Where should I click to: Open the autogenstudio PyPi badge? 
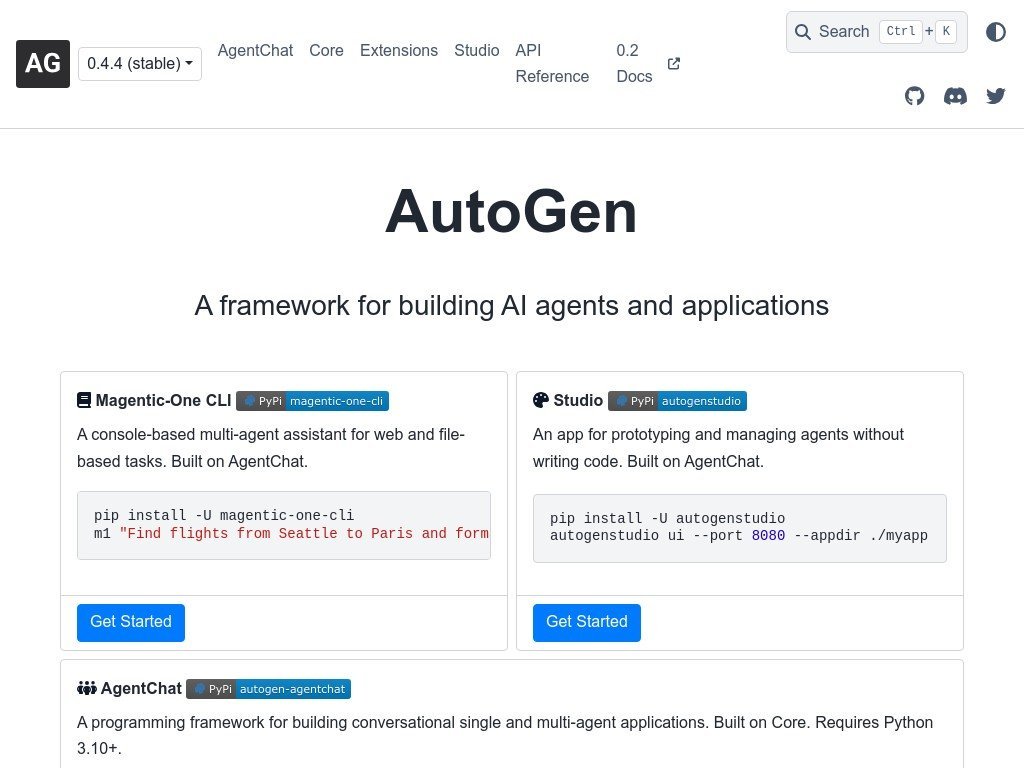click(x=677, y=401)
